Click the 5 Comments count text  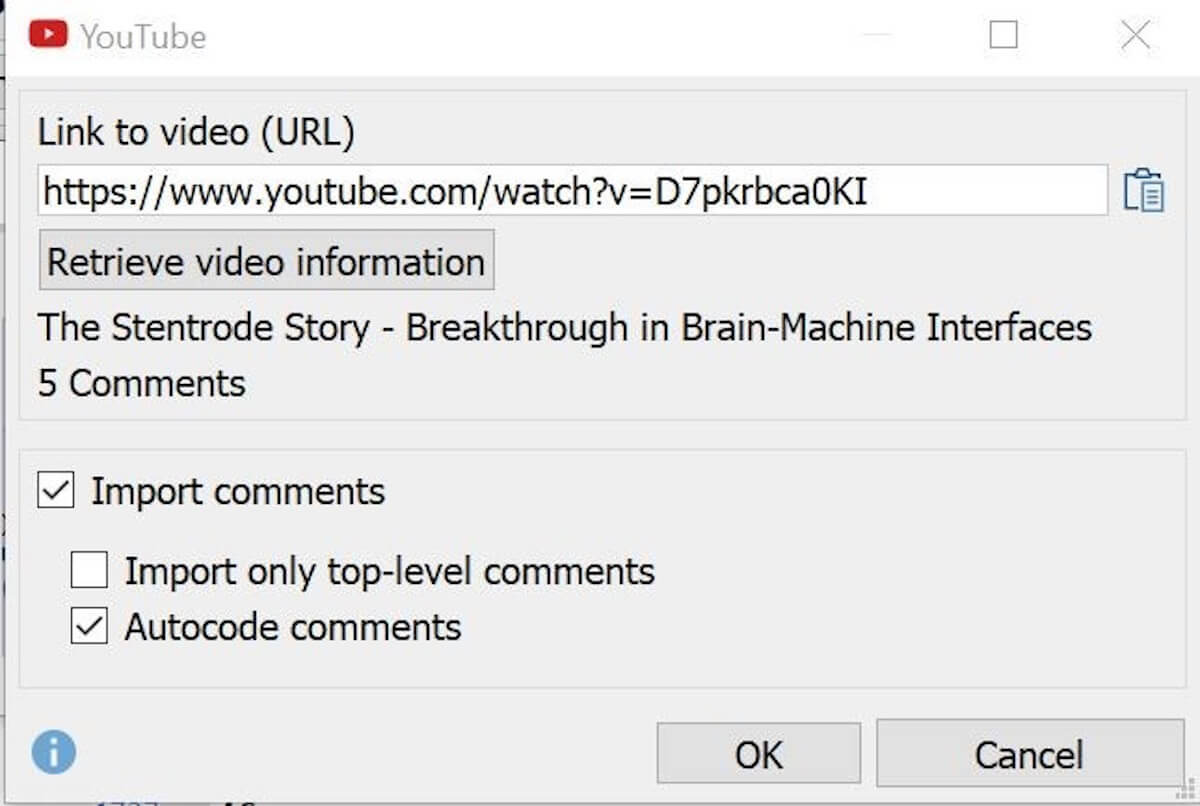[142, 383]
